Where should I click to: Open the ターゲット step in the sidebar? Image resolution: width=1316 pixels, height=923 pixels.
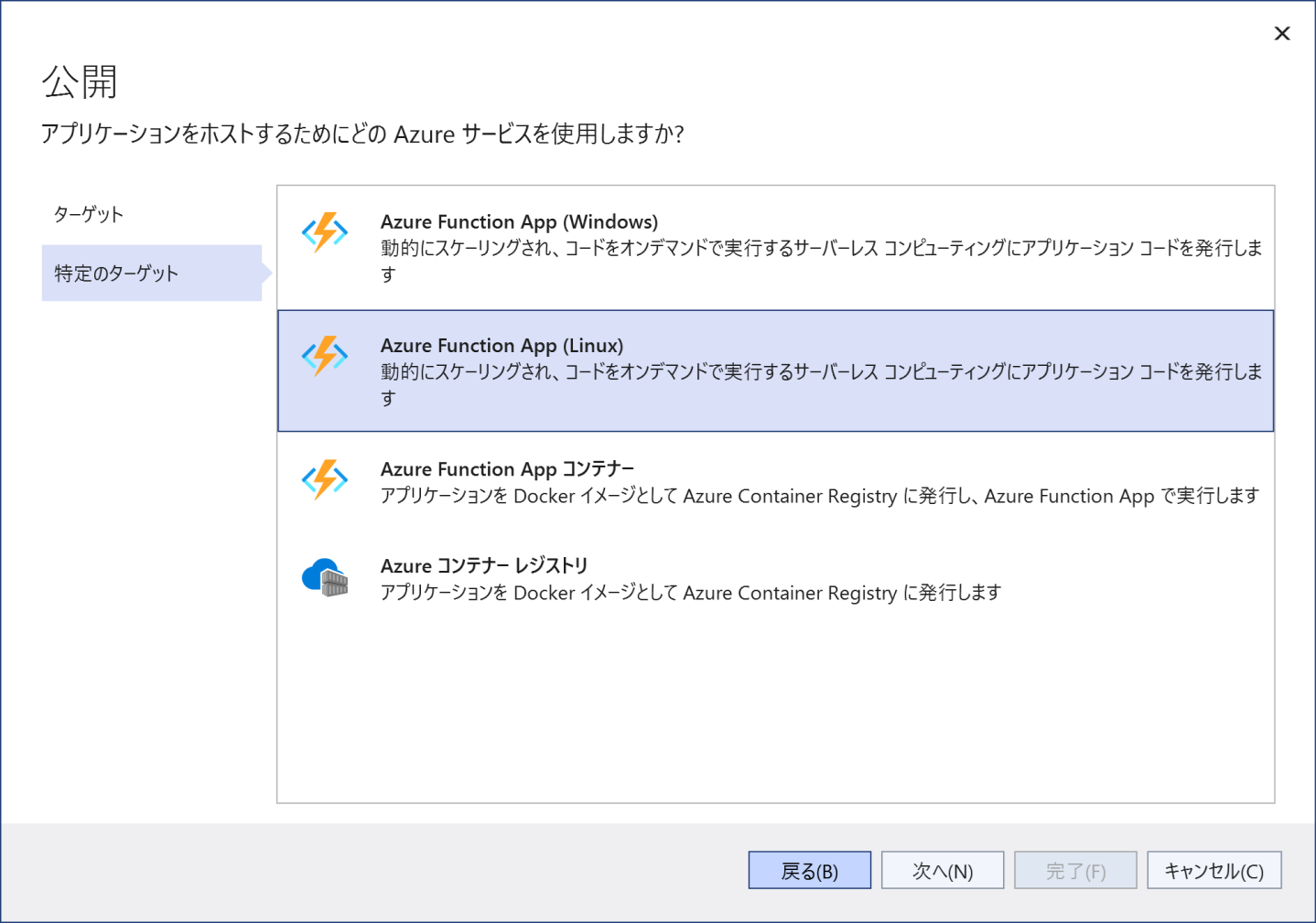click(89, 214)
